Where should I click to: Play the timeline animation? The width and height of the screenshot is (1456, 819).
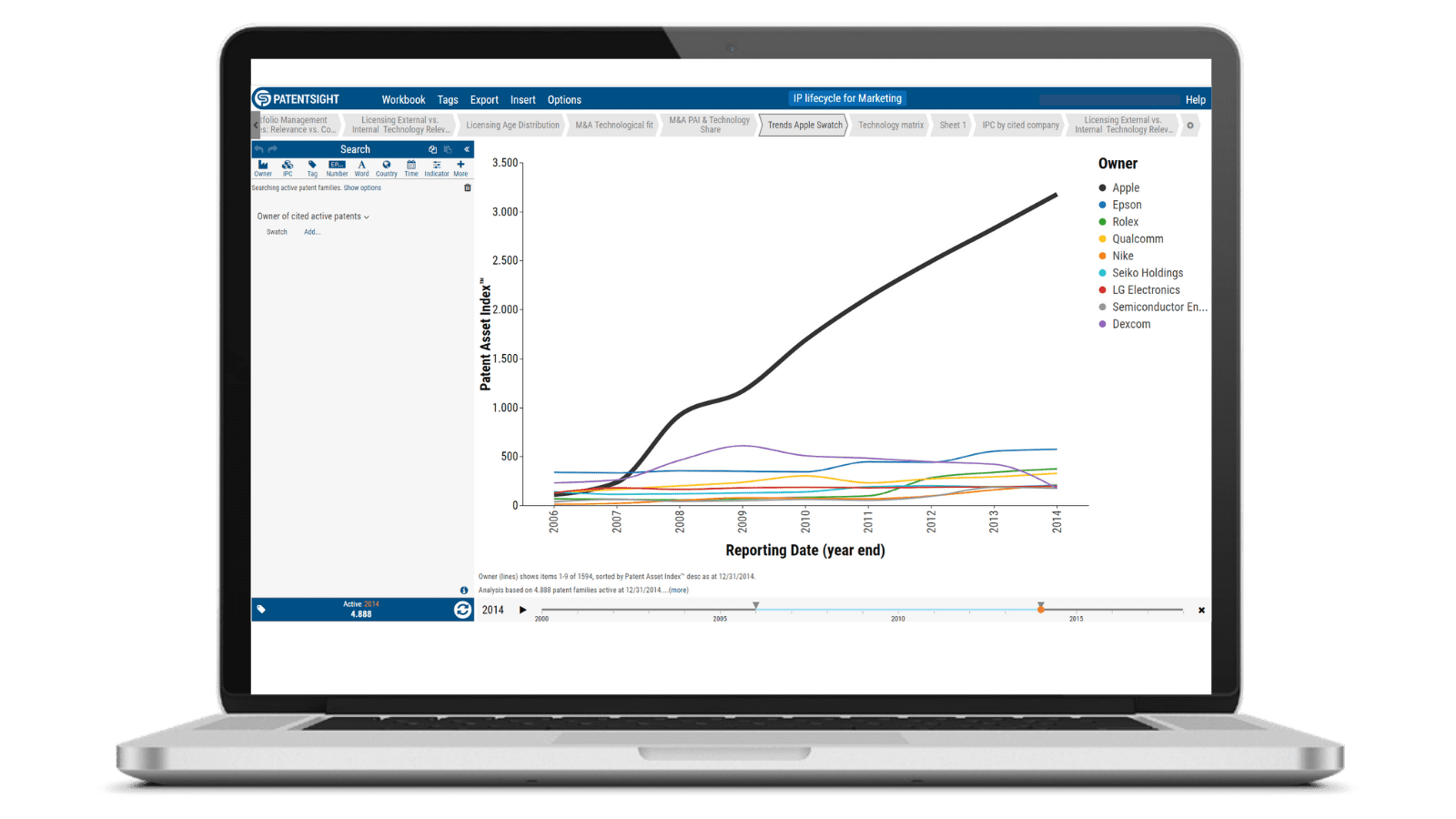522,610
